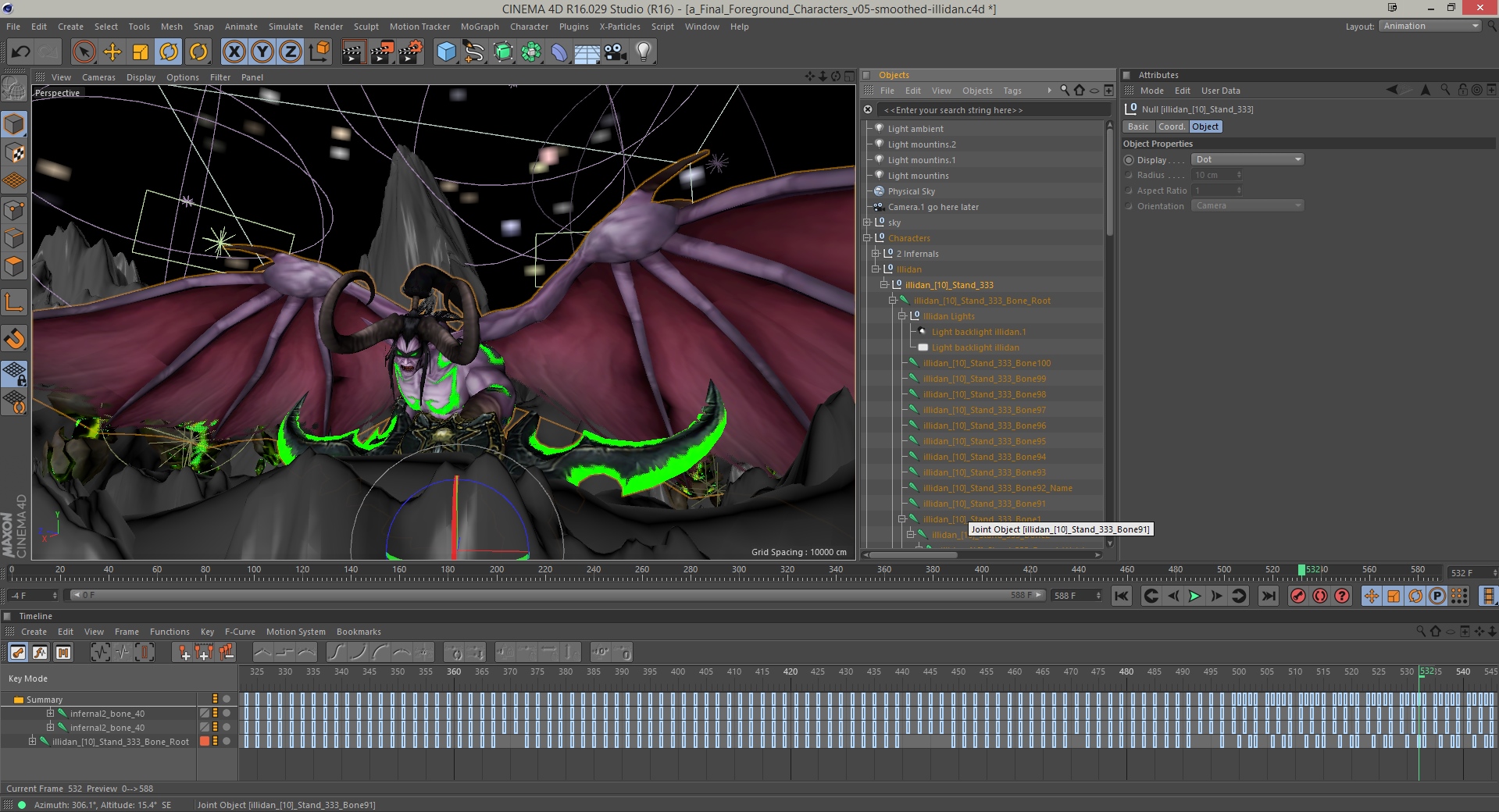Toggle Z axis lock
1499x812 pixels.
click(291, 52)
